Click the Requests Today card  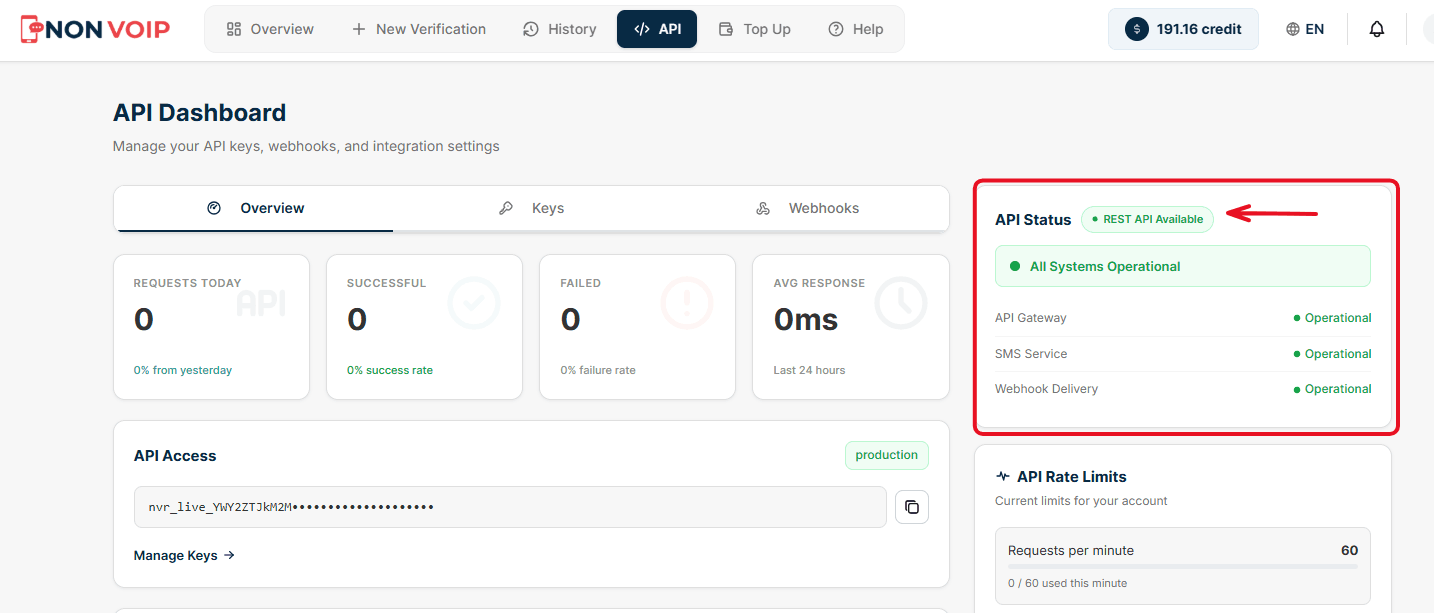(x=212, y=327)
